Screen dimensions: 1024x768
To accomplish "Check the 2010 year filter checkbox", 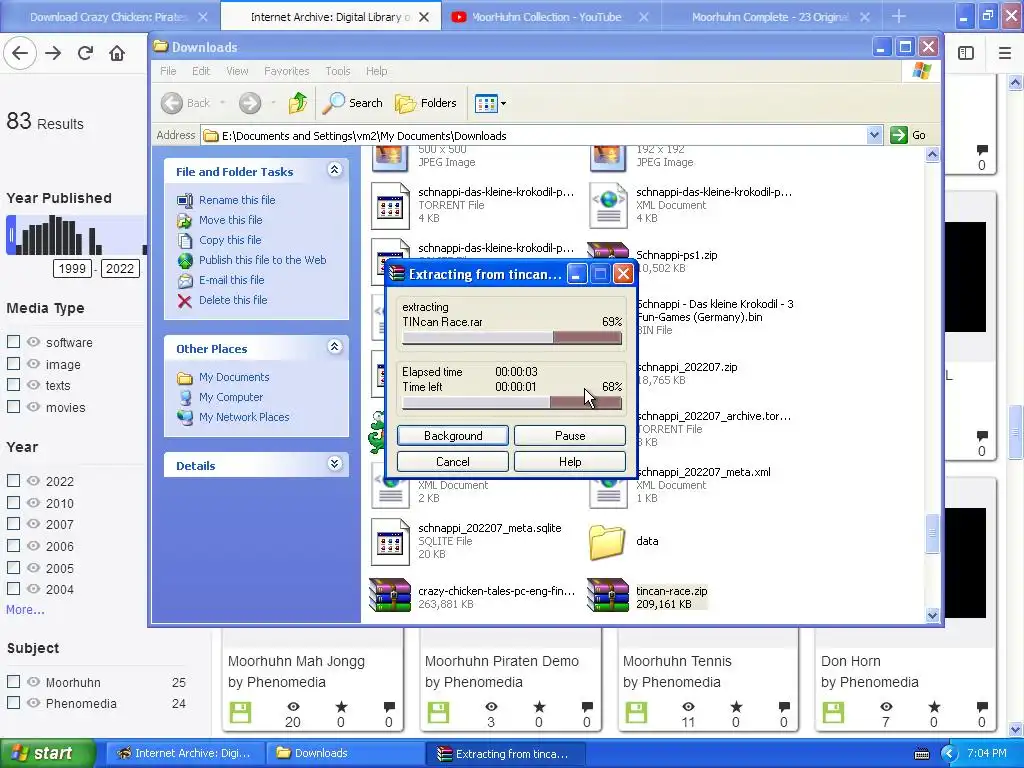I will 13,502.
